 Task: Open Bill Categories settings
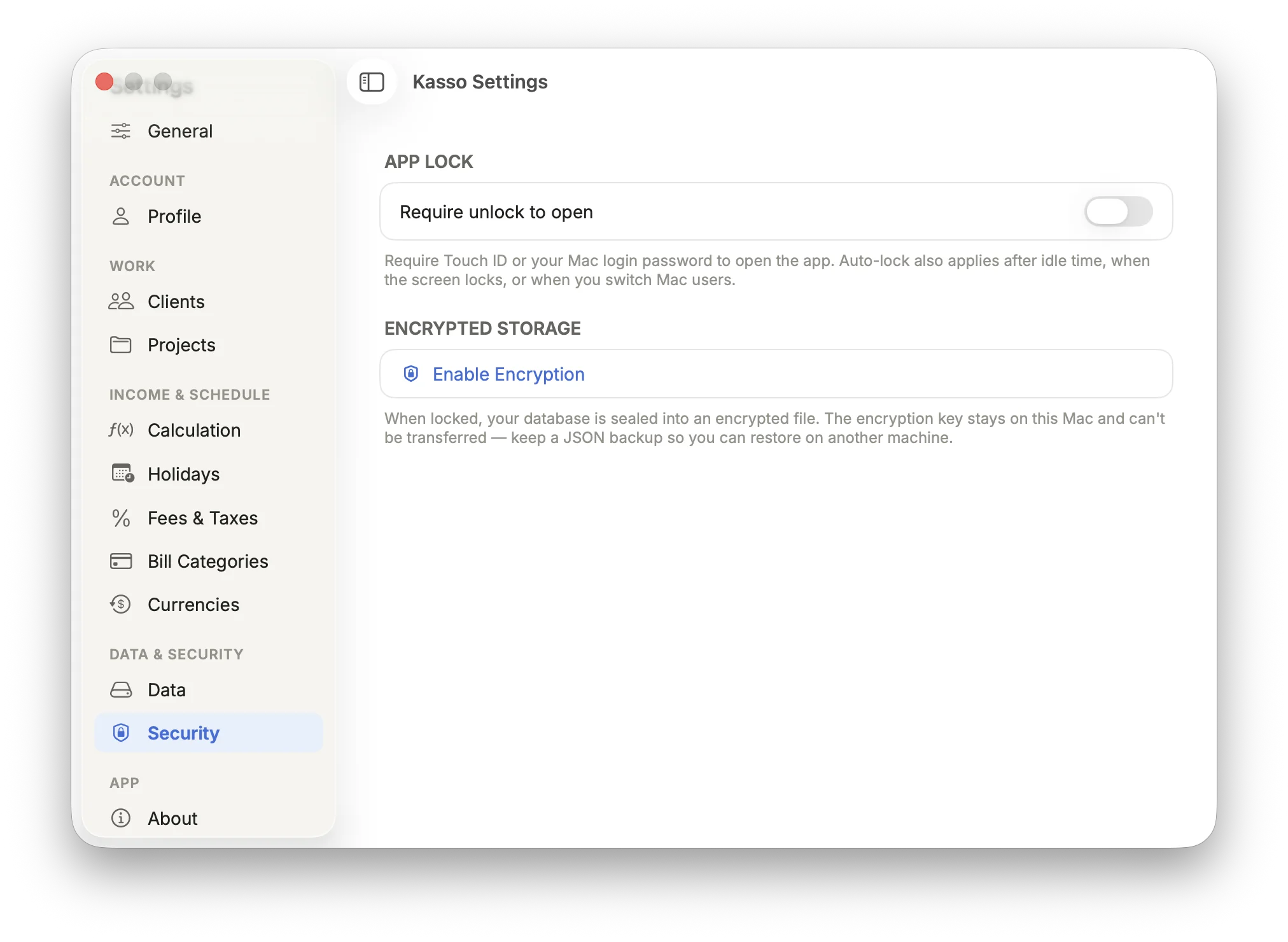pyautogui.click(x=209, y=561)
